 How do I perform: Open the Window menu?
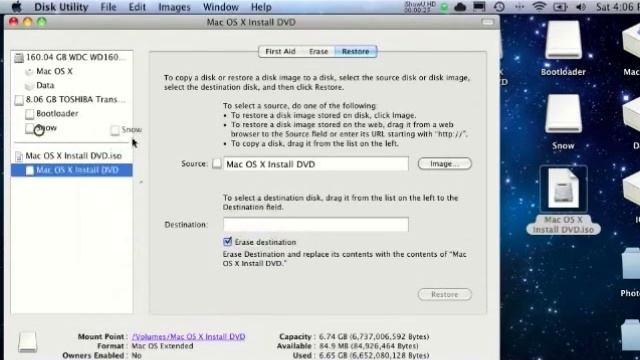tap(220, 7)
